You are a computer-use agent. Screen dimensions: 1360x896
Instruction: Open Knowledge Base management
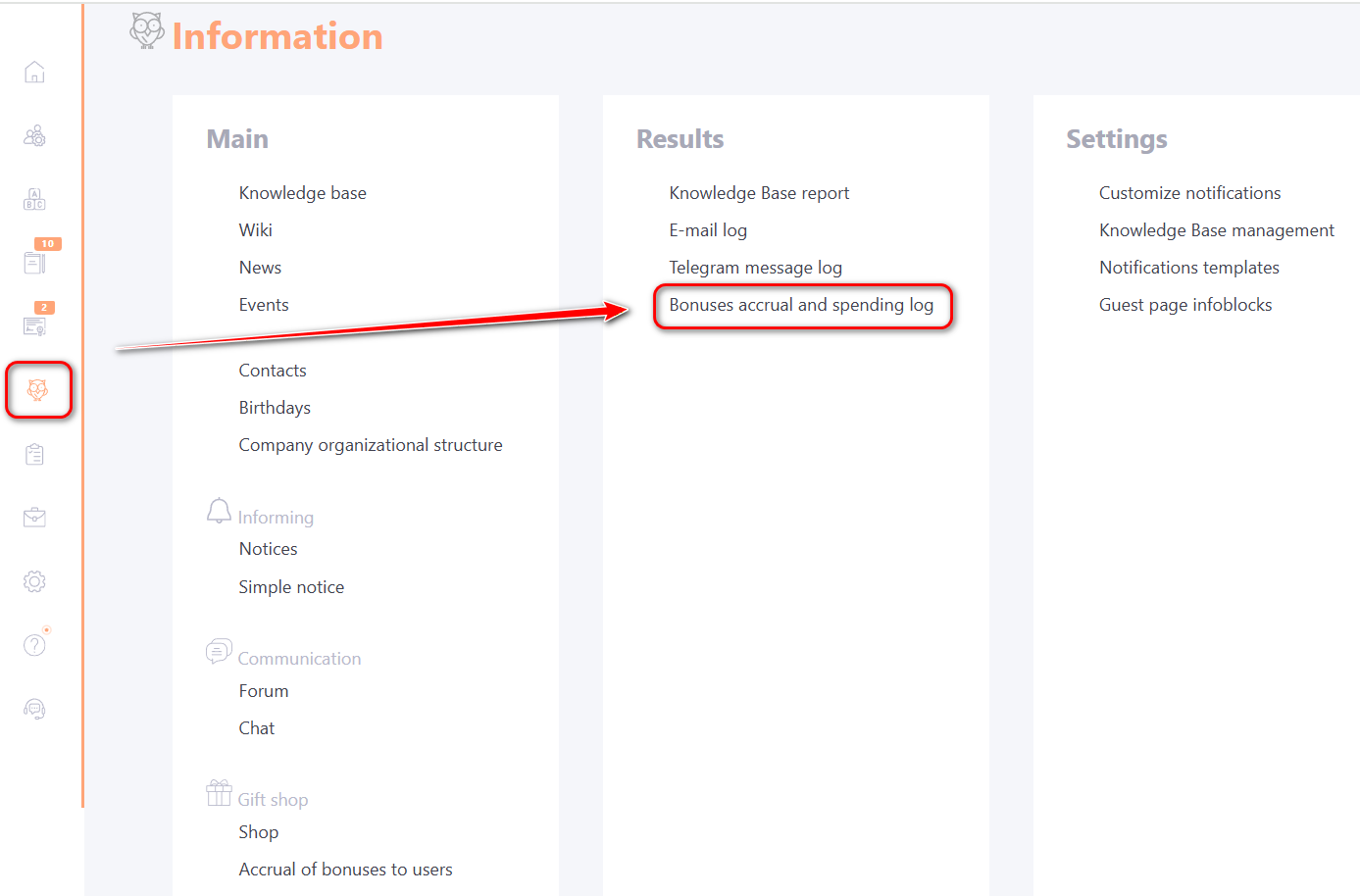[x=1216, y=230]
